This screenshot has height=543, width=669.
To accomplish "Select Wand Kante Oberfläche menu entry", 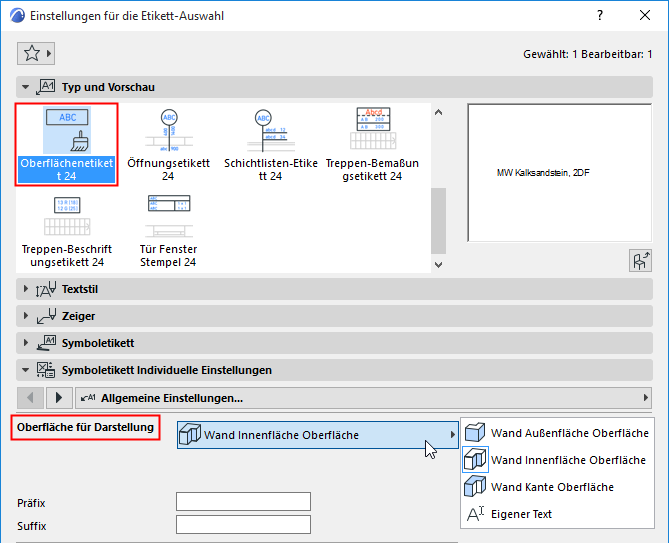I will (557, 487).
